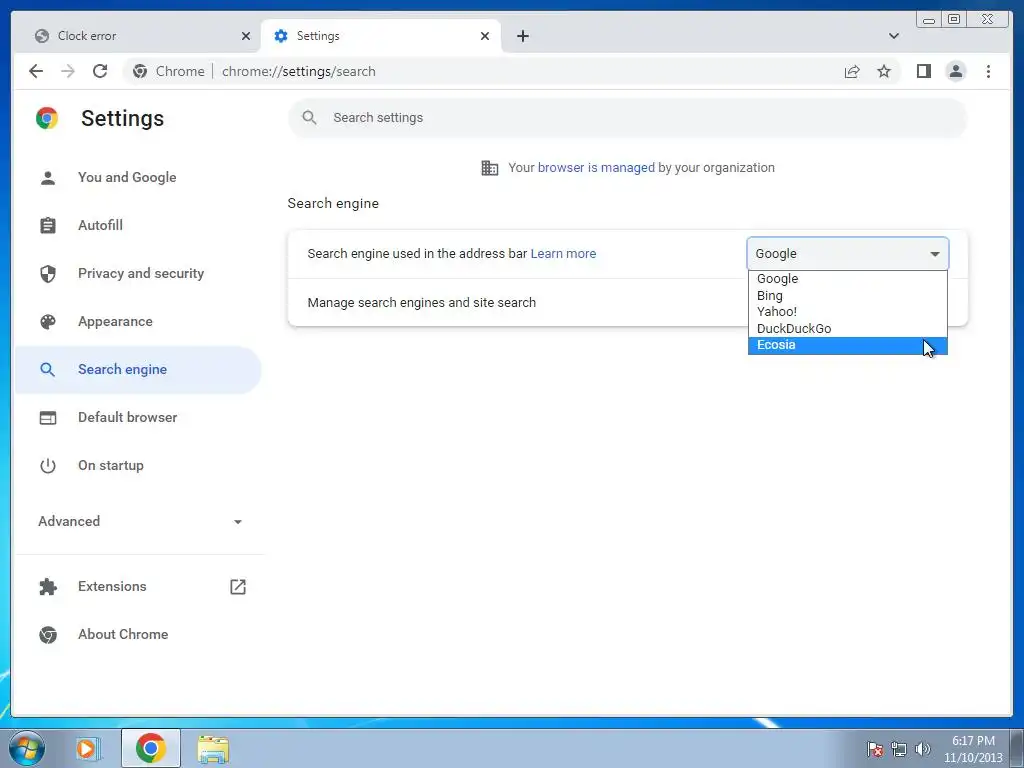Click the Extensions external link icon
1024x768 pixels.
click(x=238, y=586)
